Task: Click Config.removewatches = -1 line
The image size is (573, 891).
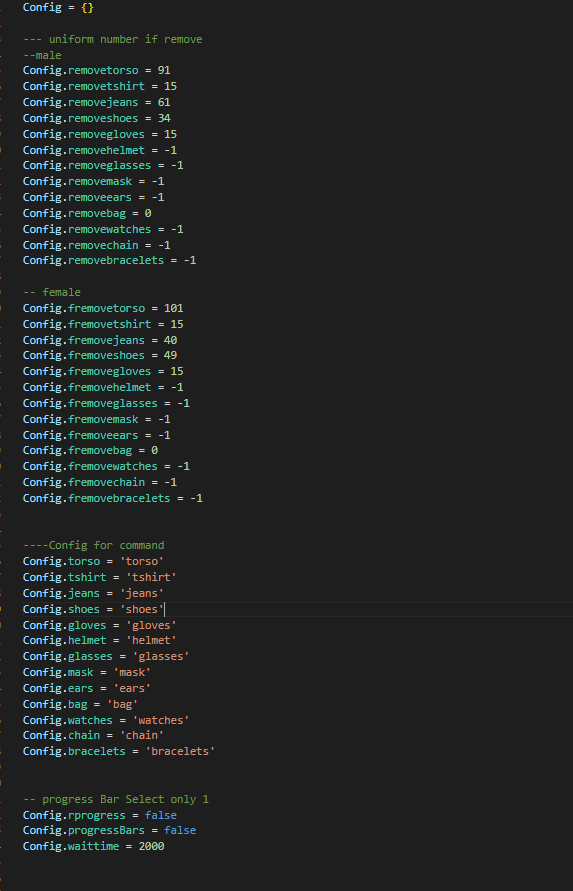Action: [103, 229]
